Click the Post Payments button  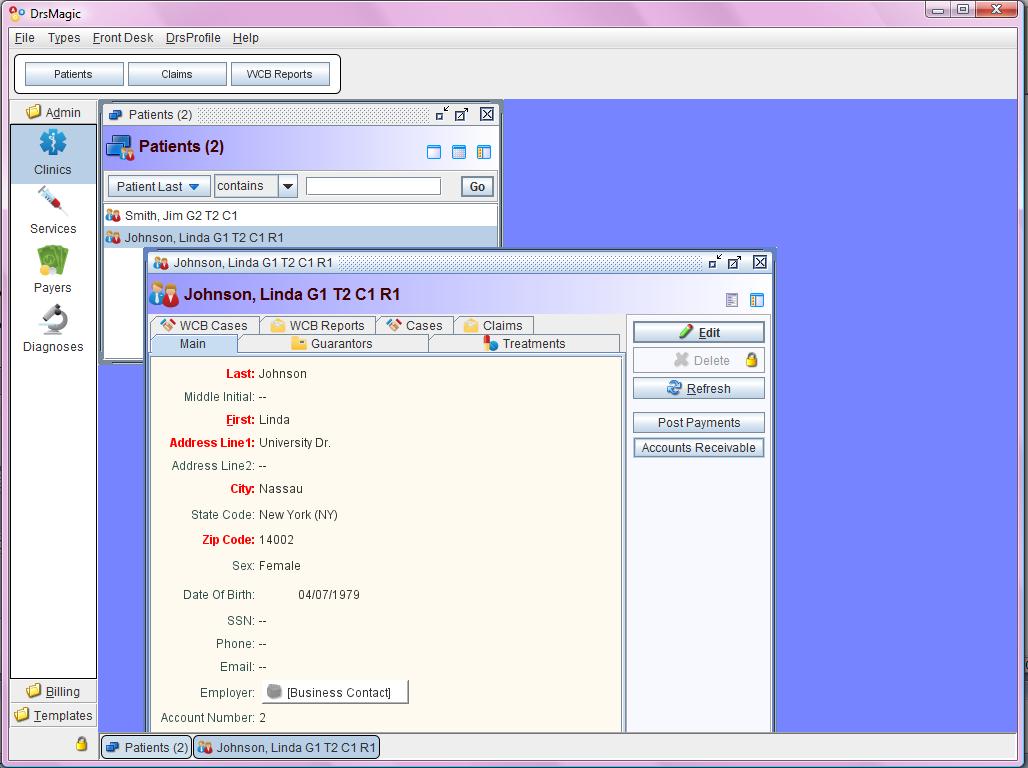point(699,422)
